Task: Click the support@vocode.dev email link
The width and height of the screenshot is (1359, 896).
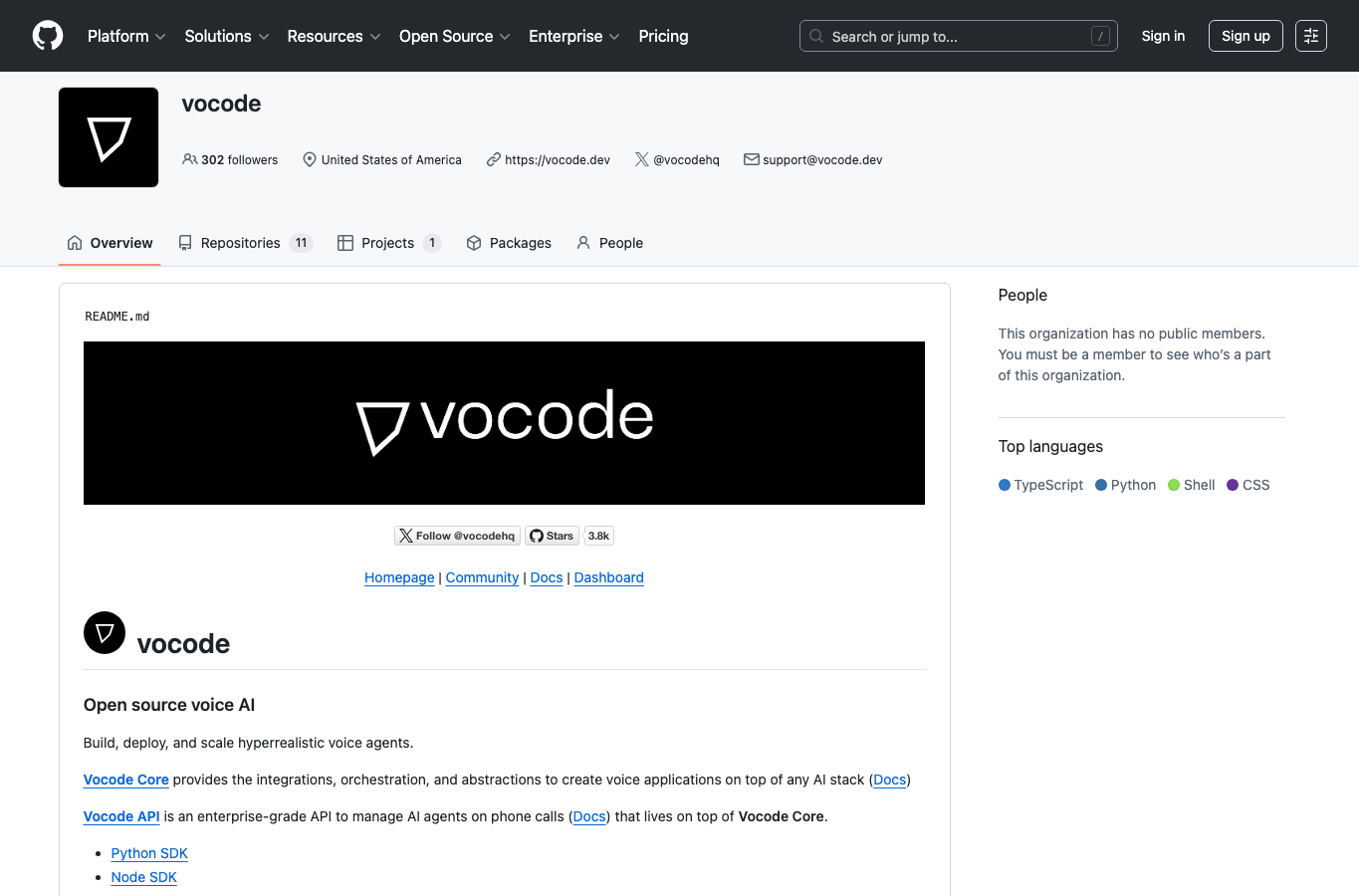Action: pos(822,159)
